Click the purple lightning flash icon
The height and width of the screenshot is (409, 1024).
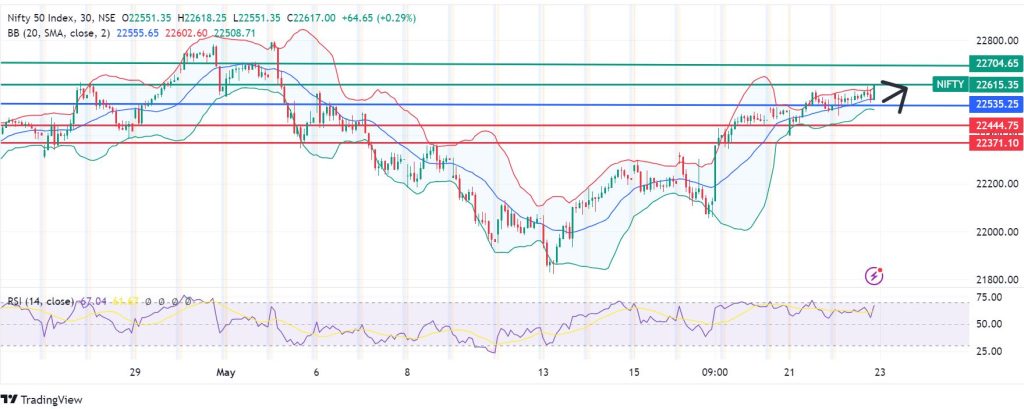coord(874,276)
